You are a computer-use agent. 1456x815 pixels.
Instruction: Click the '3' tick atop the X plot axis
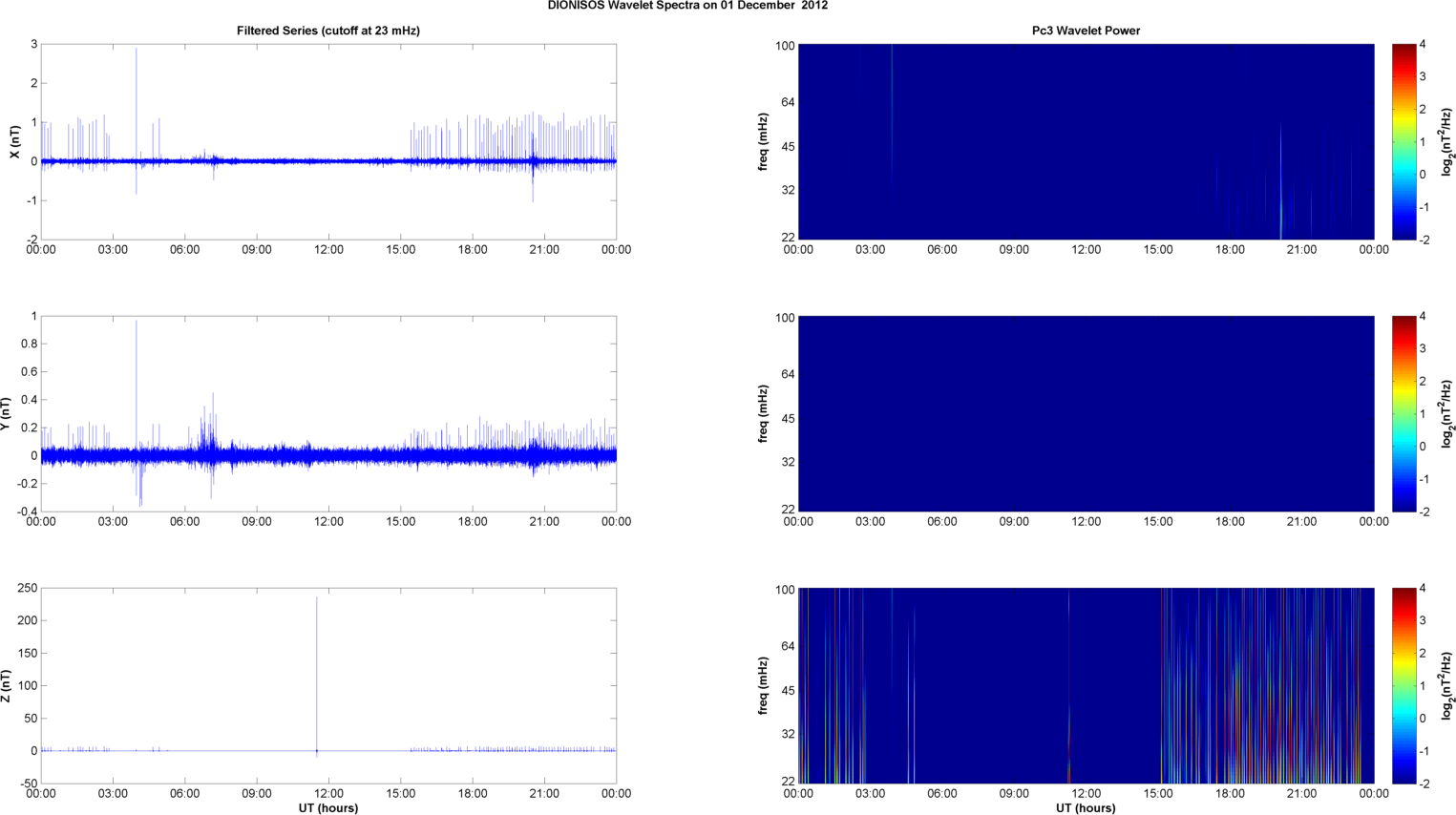coord(34,45)
